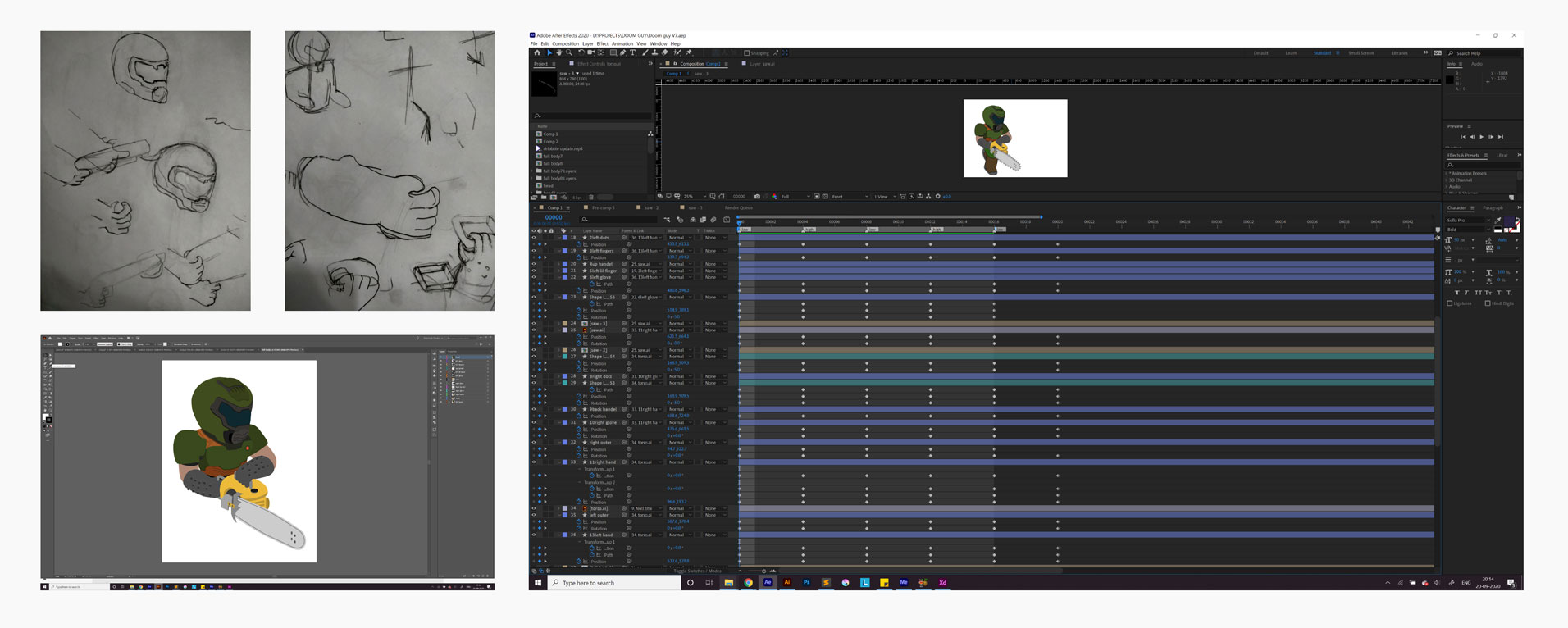
Task: Click the Home icon in toolbar
Action: 537,52
